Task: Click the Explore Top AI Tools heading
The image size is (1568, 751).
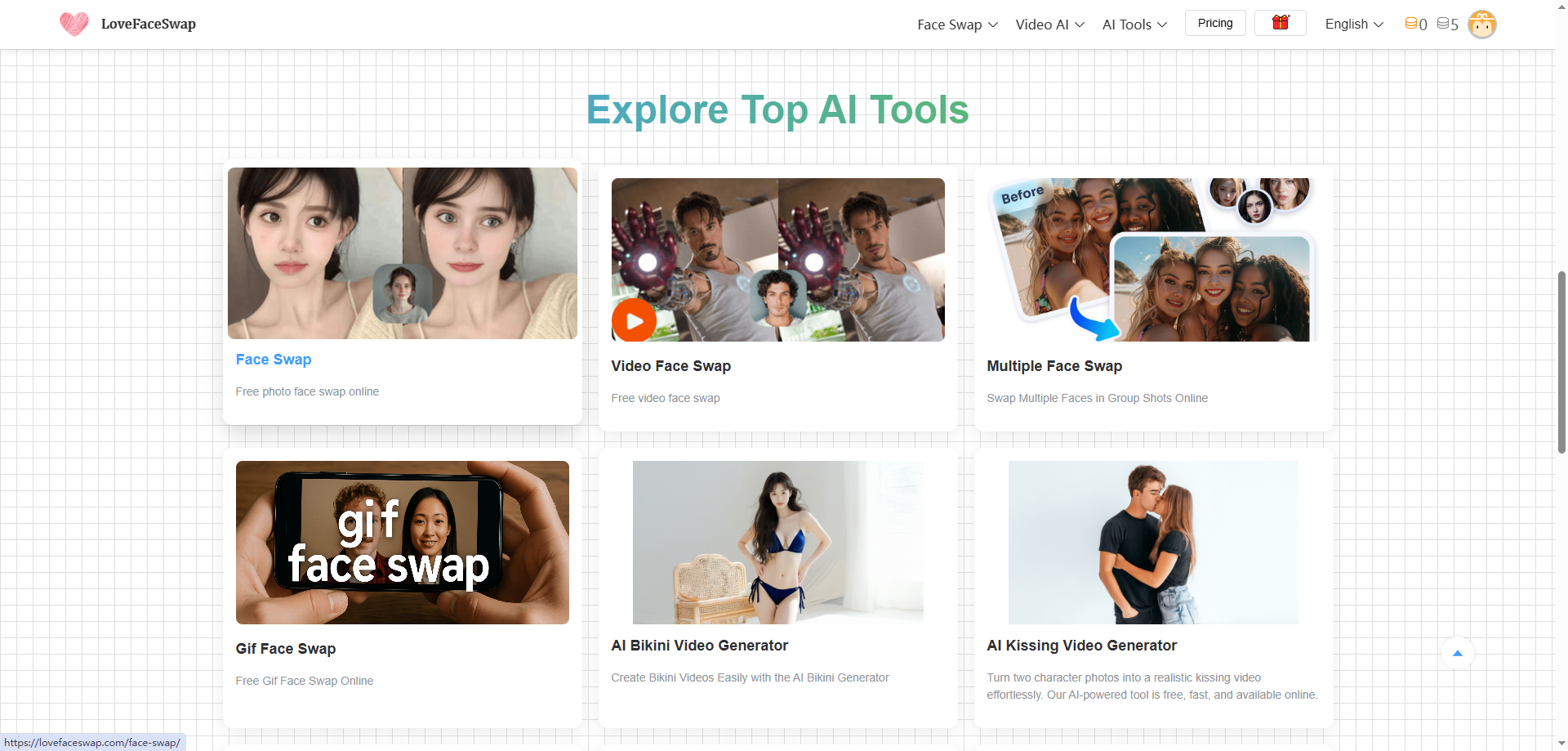Action: [777, 110]
